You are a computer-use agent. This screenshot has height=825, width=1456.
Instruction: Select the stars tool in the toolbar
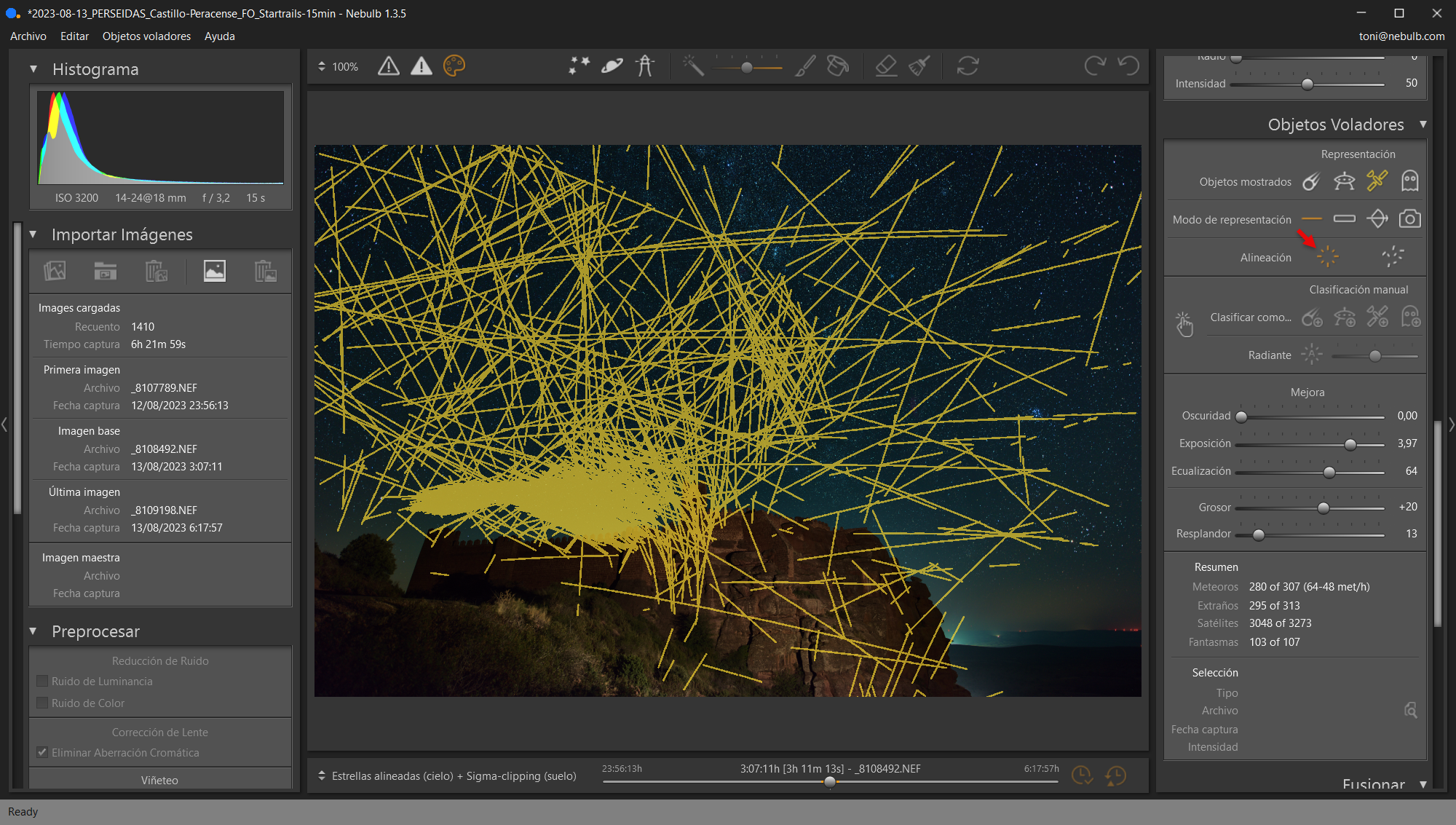click(579, 66)
